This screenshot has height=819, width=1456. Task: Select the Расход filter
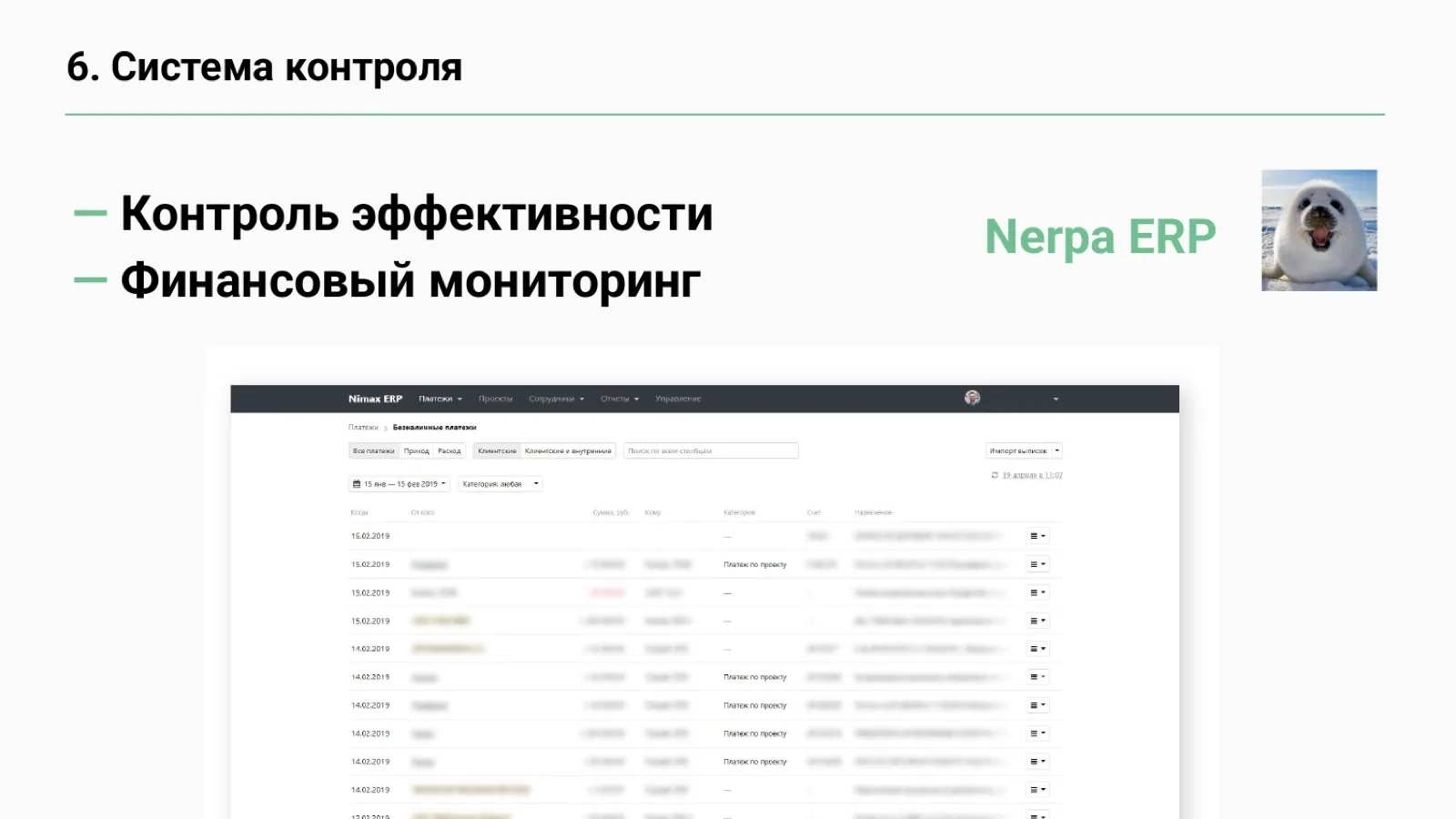(450, 450)
